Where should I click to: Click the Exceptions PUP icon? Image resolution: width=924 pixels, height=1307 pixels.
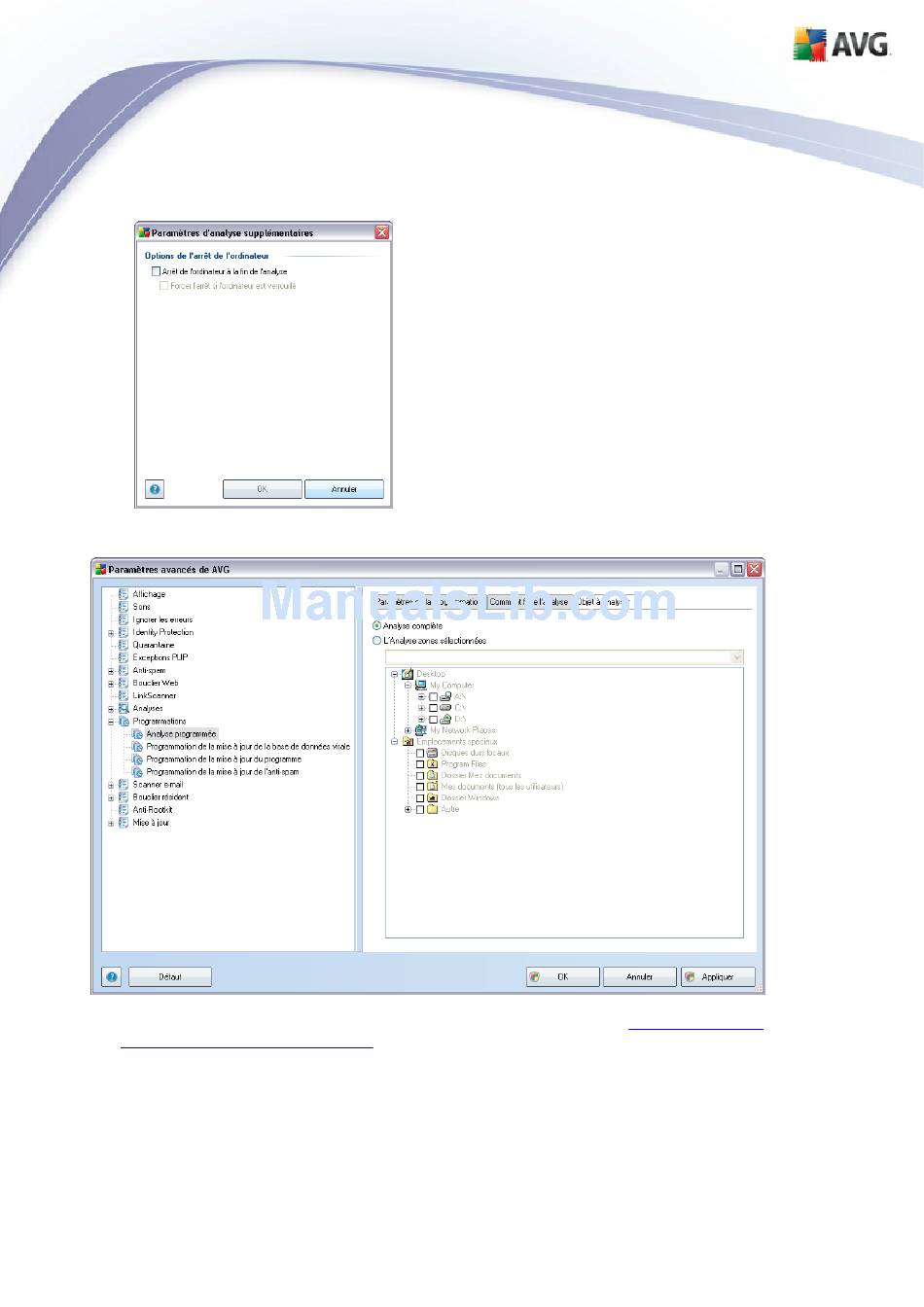[124, 657]
